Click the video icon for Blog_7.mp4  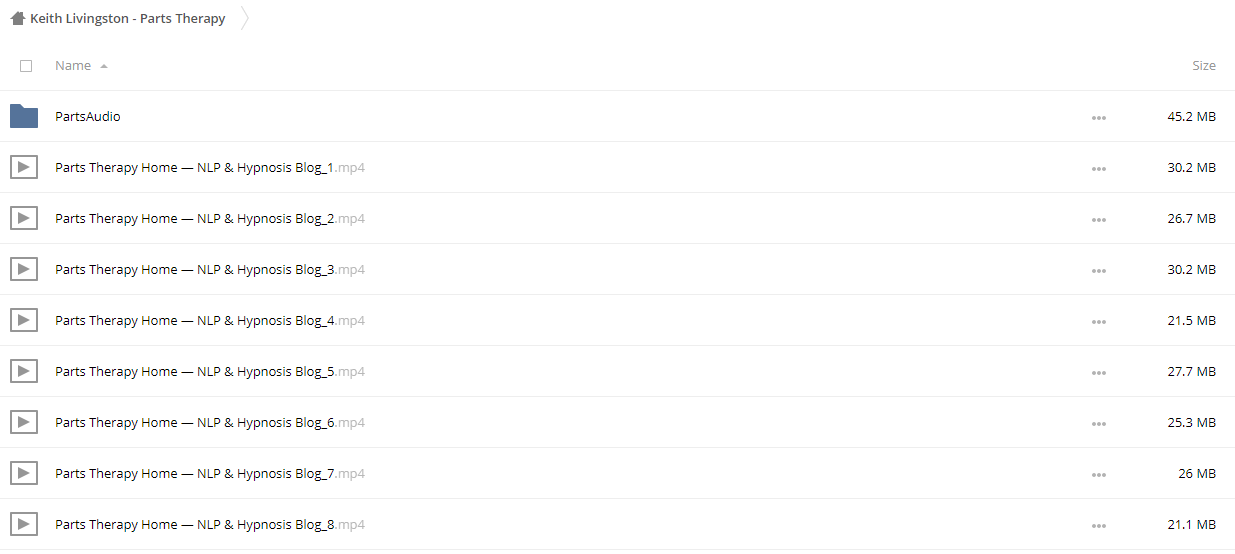coord(24,473)
